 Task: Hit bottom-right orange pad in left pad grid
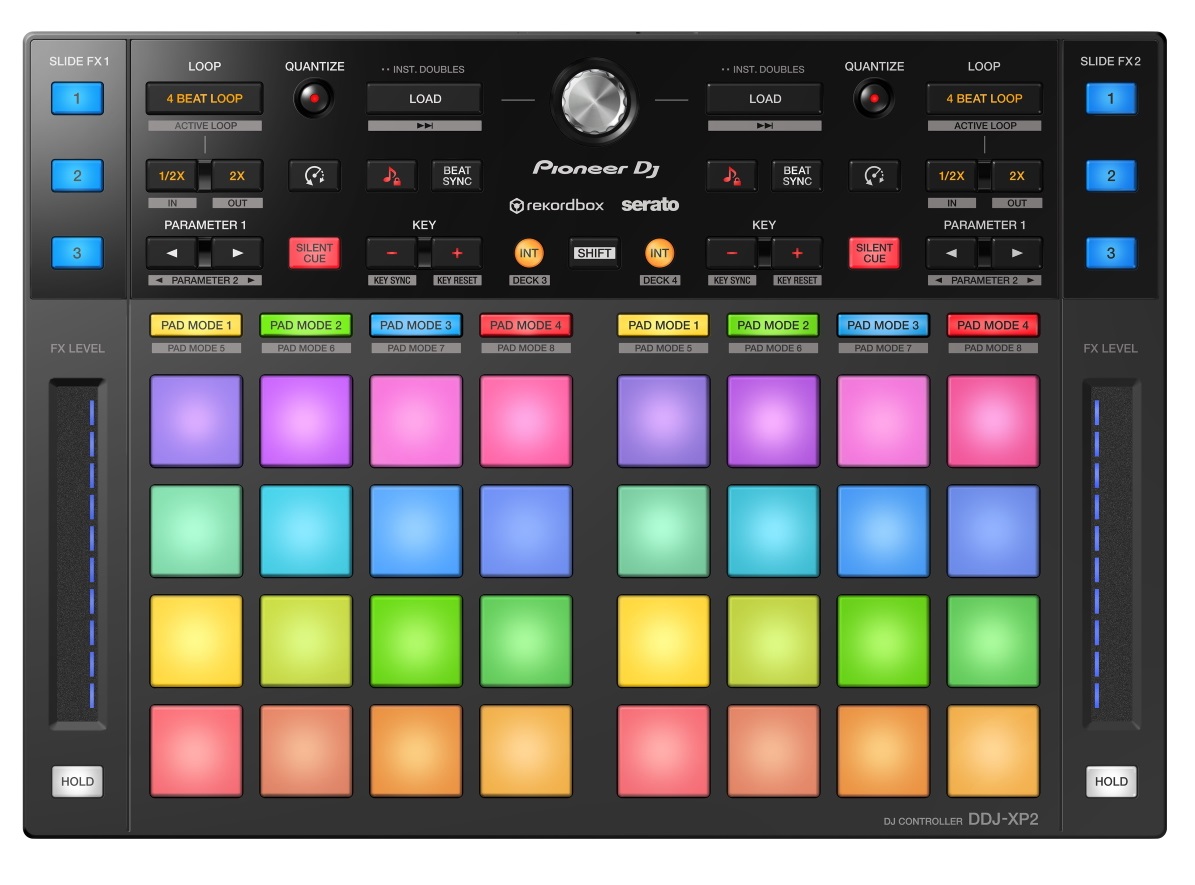click(525, 751)
